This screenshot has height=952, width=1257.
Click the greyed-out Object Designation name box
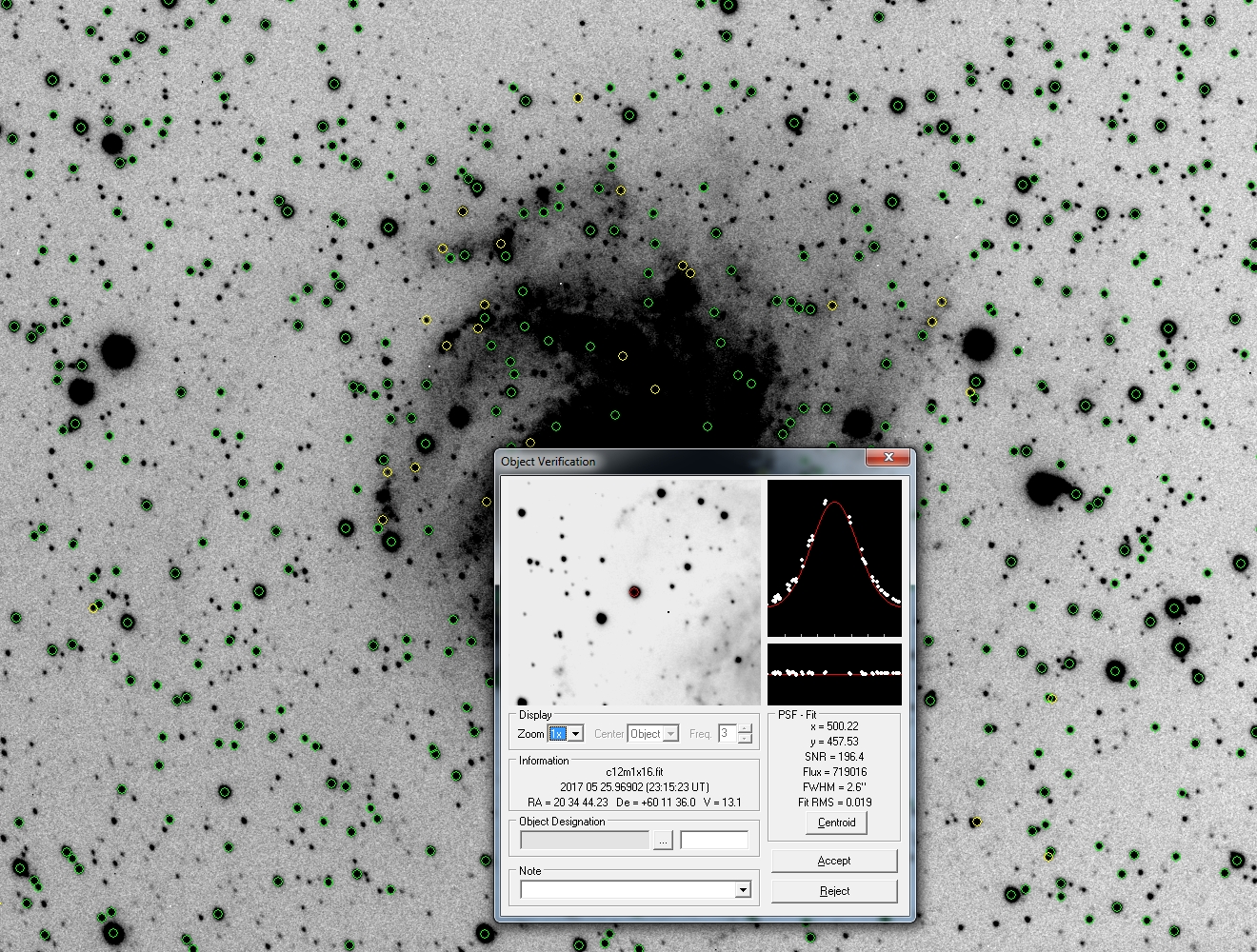[585, 841]
